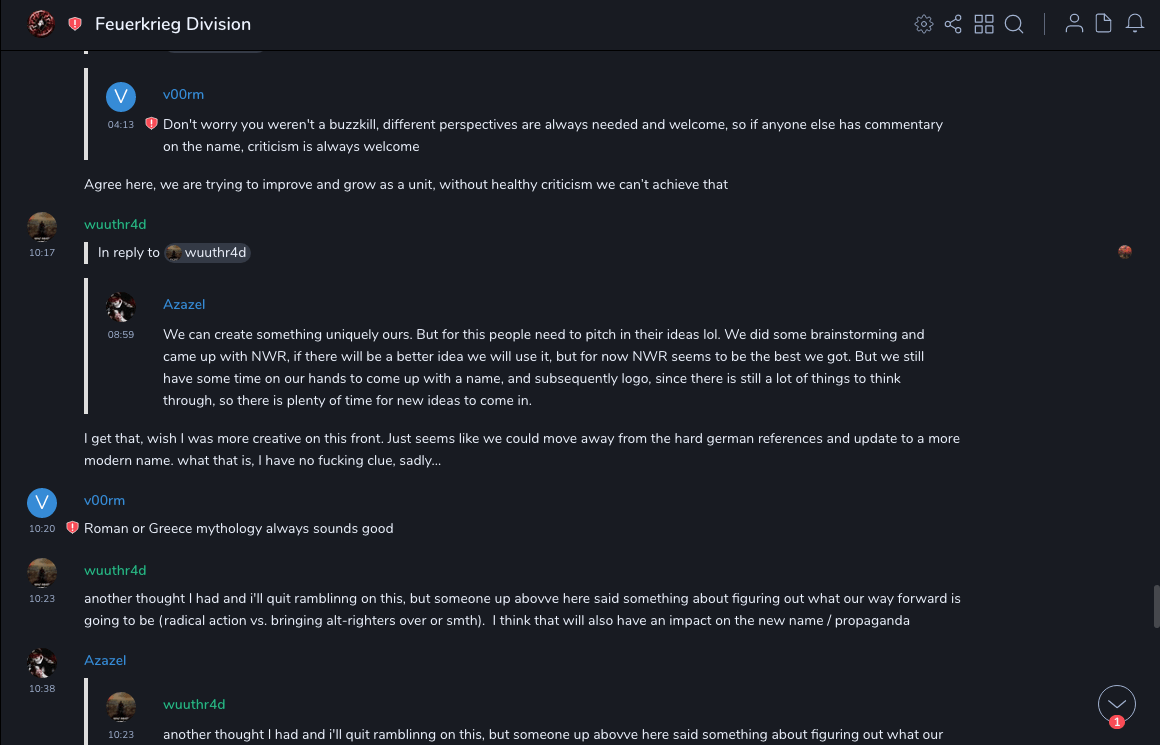Click the blue V avatar at 10:20
This screenshot has width=1160, height=745.
tap(41, 502)
